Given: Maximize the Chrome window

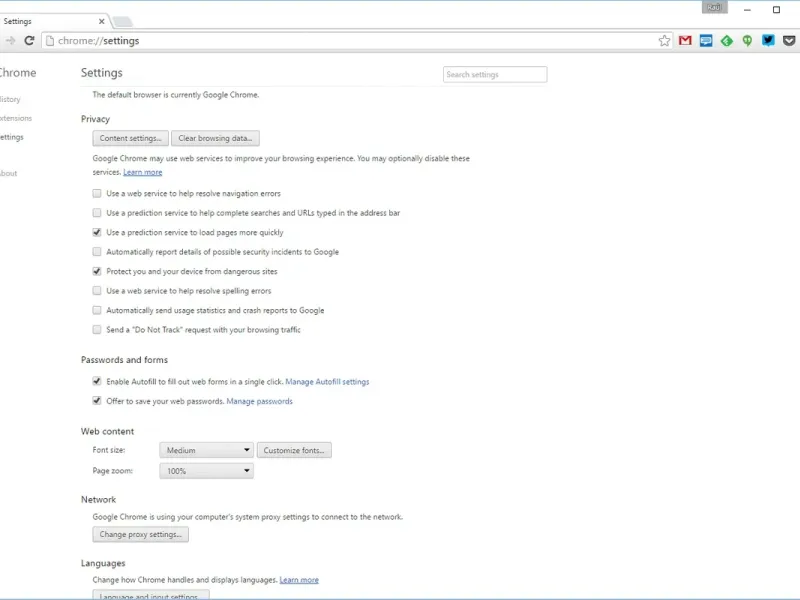Looking at the screenshot, I should [x=776, y=10].
